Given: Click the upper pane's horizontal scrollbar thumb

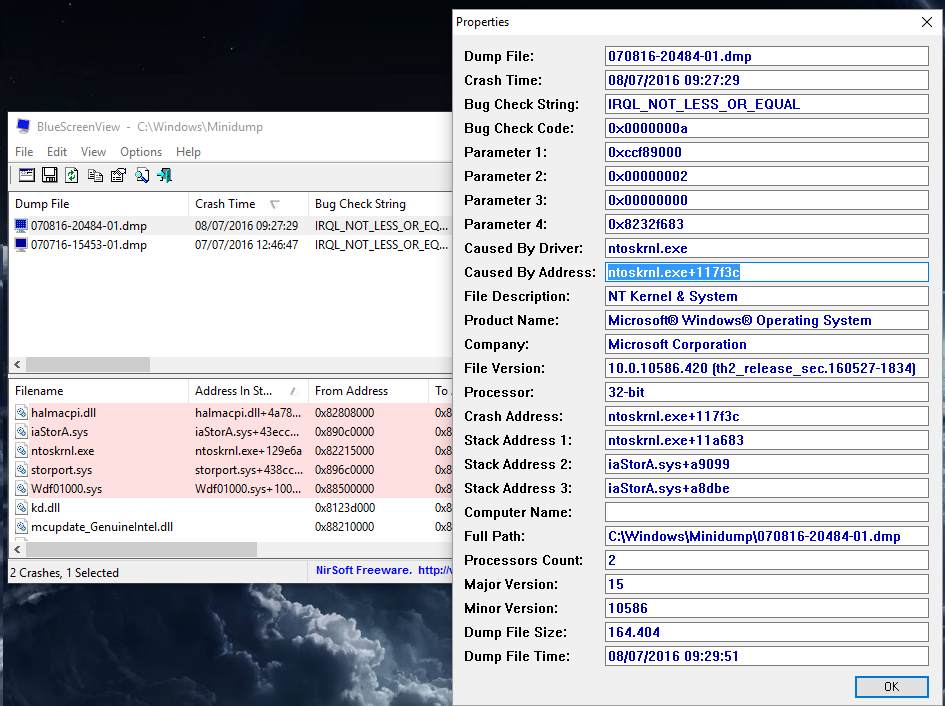Looking at the screenshot, I should [x=88, y=364].
